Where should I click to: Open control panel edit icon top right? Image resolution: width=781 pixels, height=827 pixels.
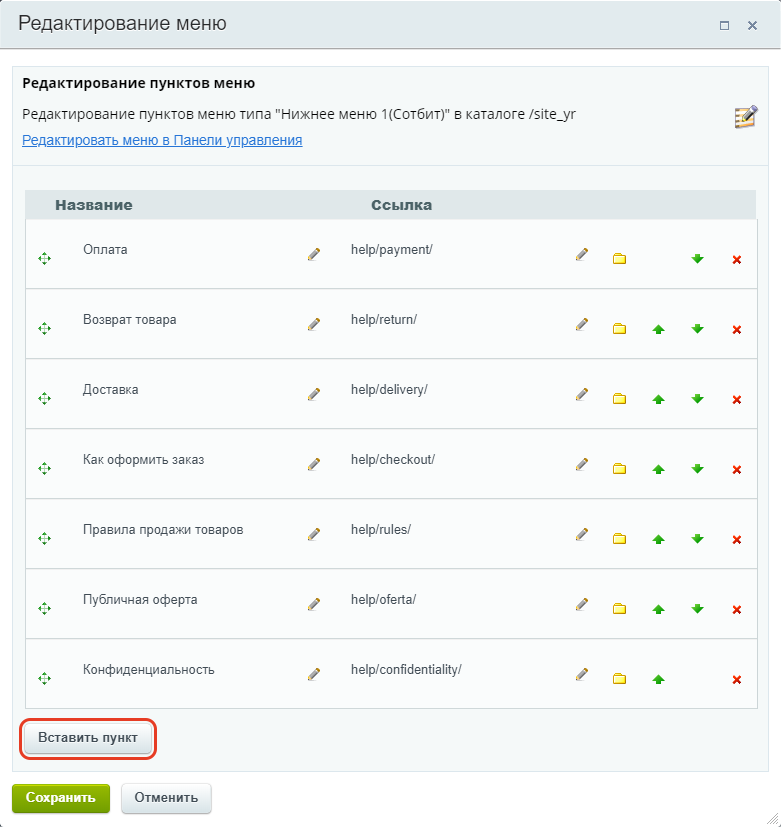coord(746,117)
